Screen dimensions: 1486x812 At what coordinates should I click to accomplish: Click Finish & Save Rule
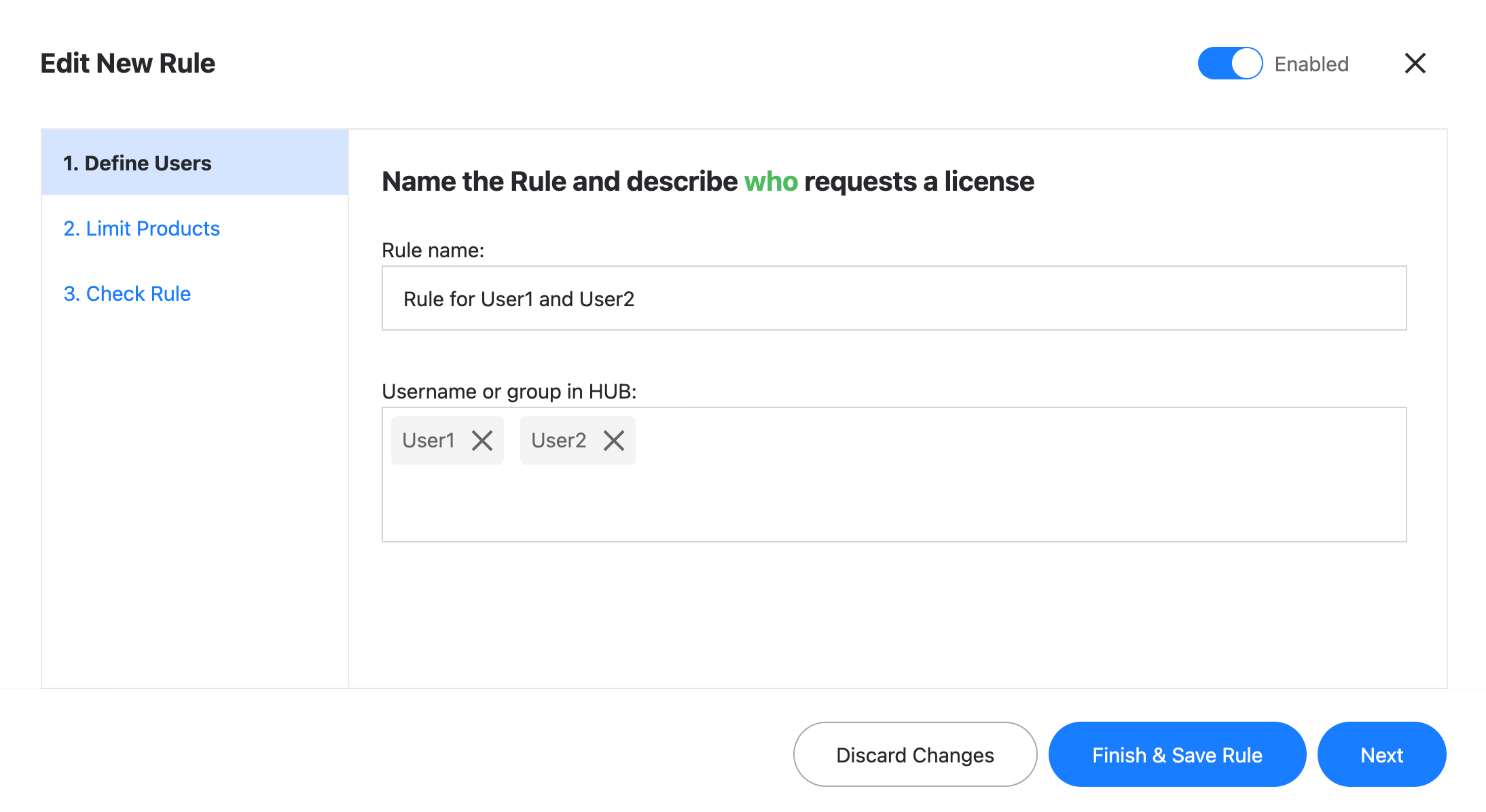(x=1177, y=754)
